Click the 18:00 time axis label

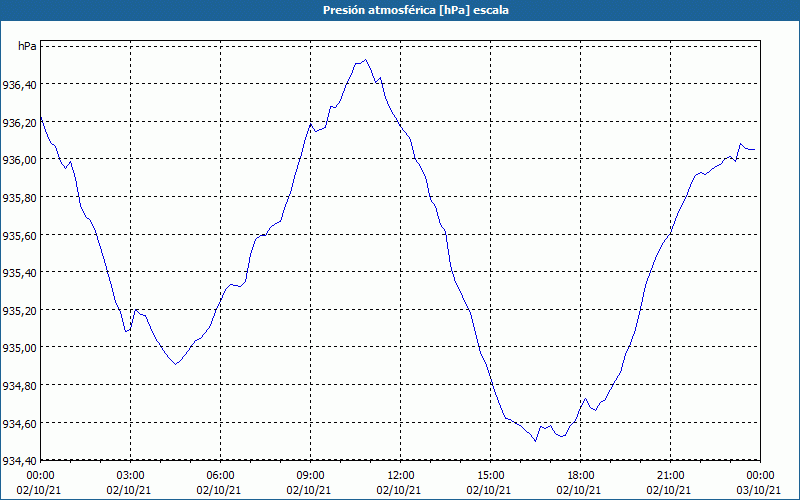pyautogui.click(x=581, y=475)
